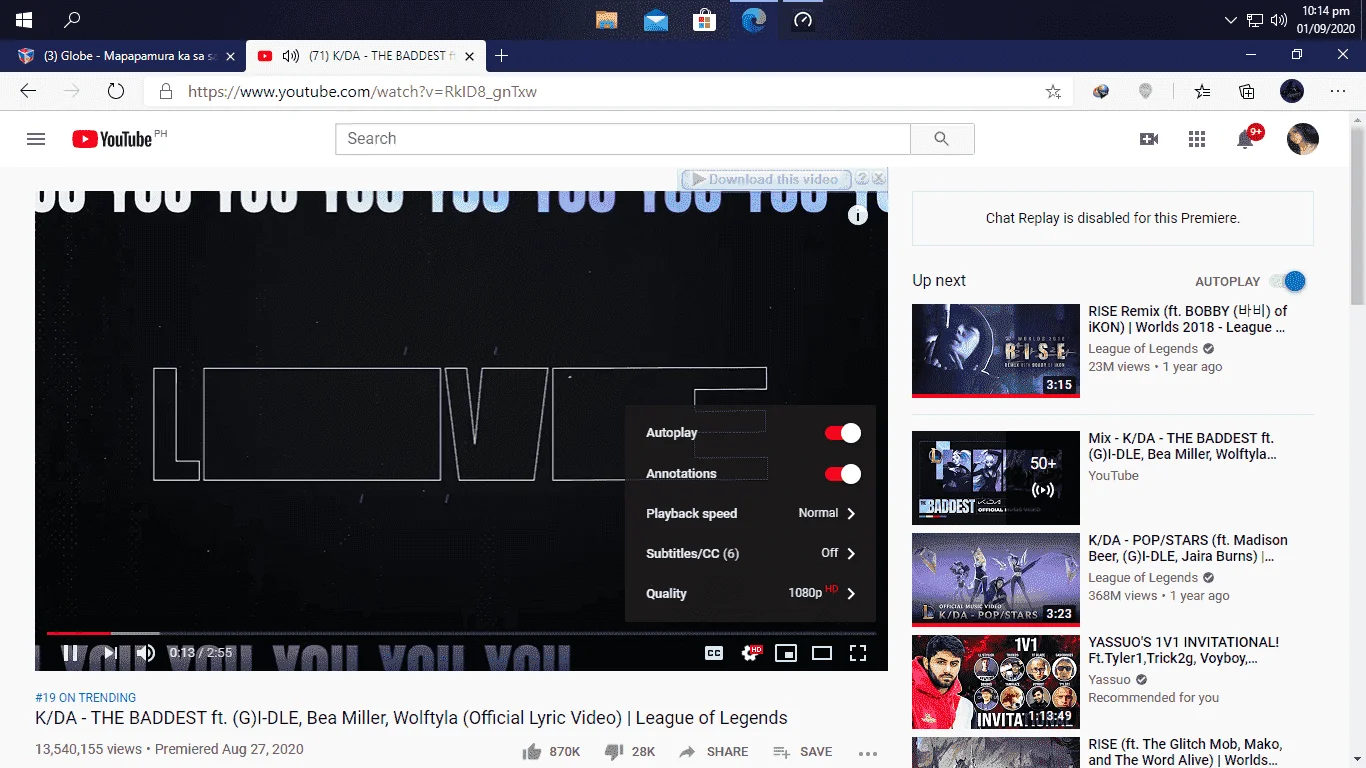1366x768 pixels.
Task: Like the video with thumbs up
Action: coord(551,752)
